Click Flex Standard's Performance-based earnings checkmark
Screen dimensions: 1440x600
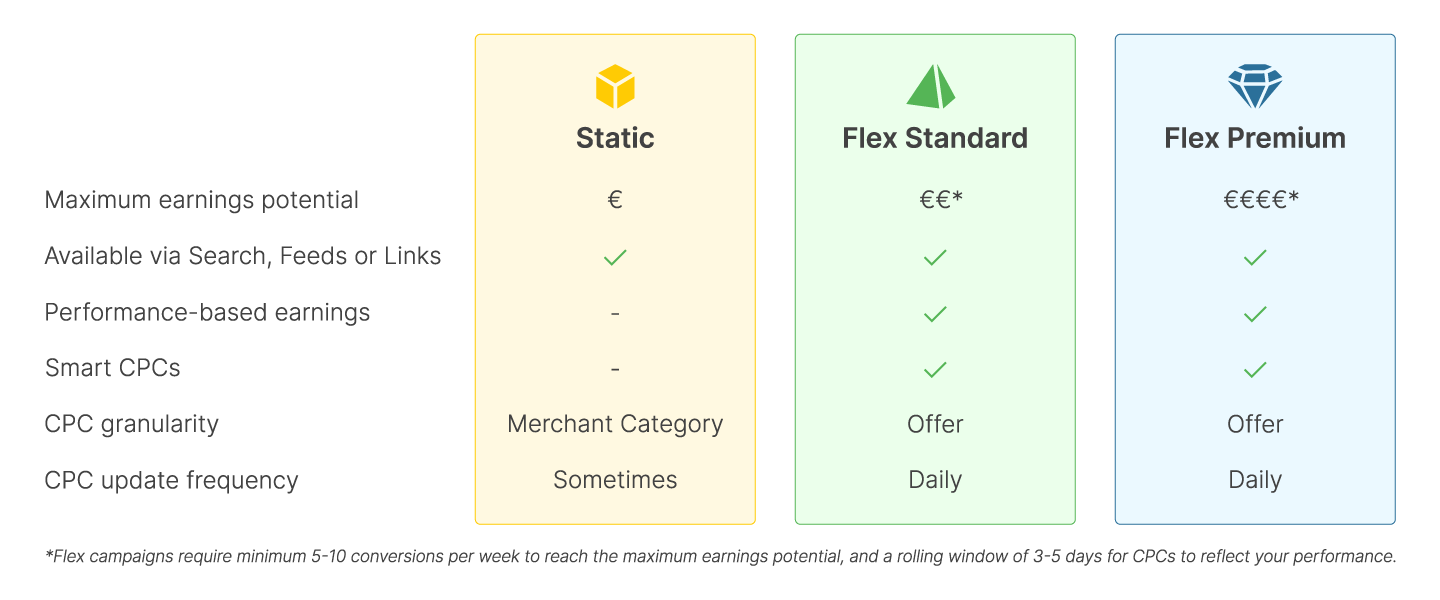(935, 314)
